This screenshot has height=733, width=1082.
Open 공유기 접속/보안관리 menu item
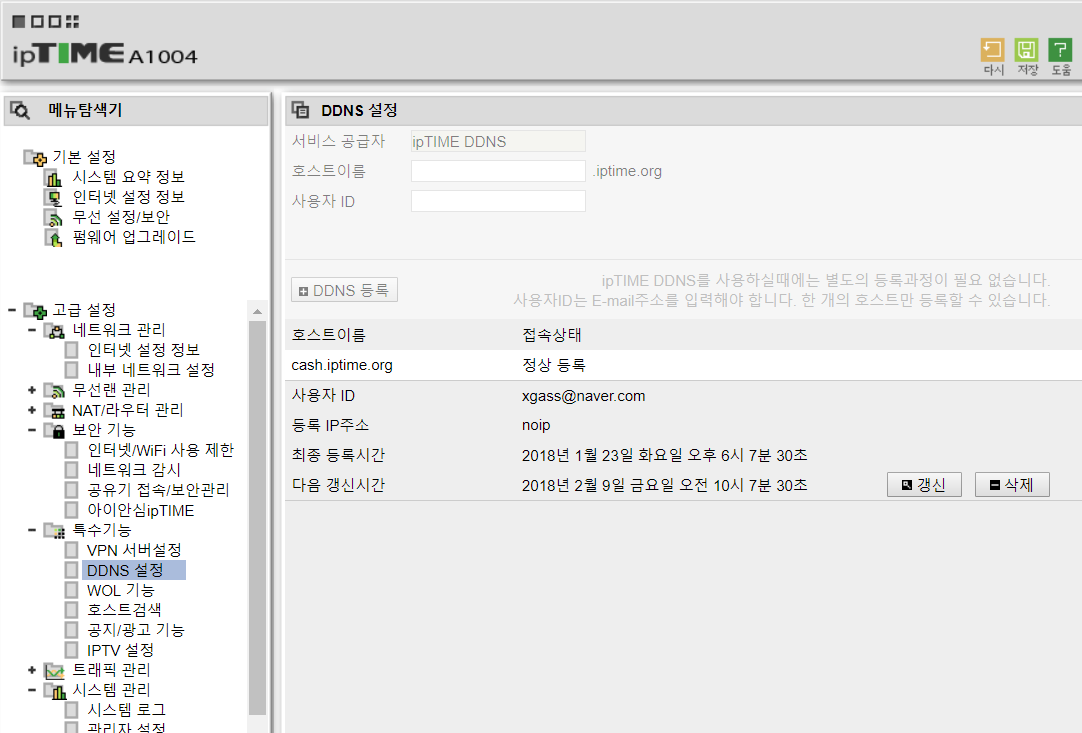(158, 490)
